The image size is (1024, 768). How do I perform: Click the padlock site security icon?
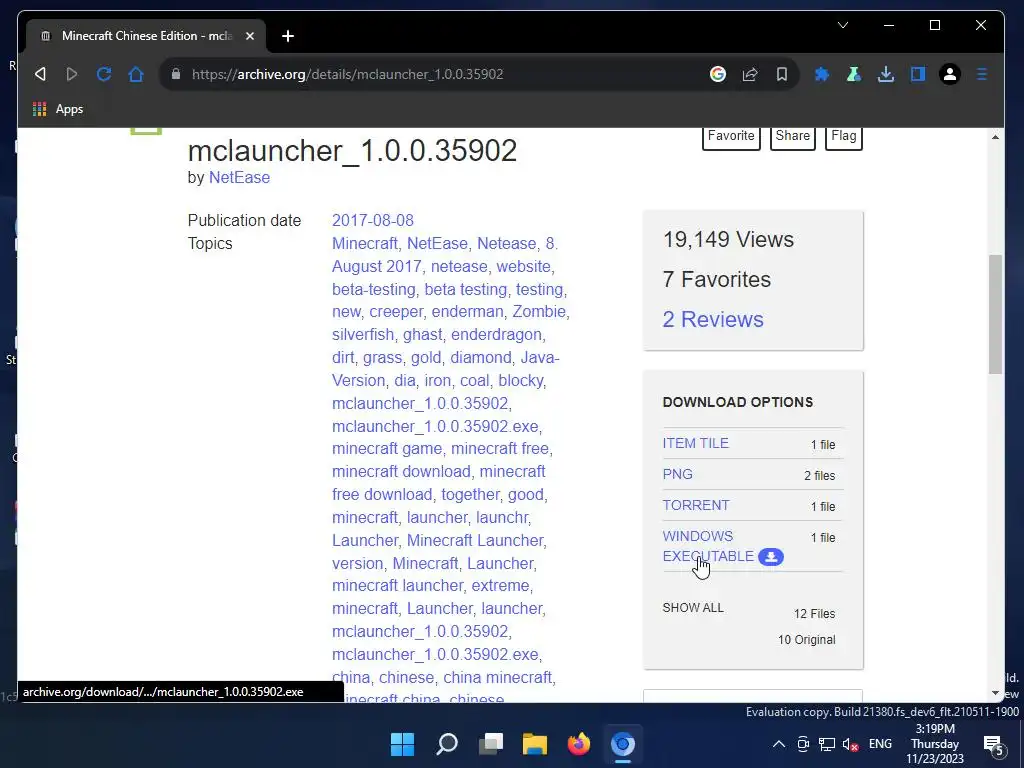(x=176, y=74)
